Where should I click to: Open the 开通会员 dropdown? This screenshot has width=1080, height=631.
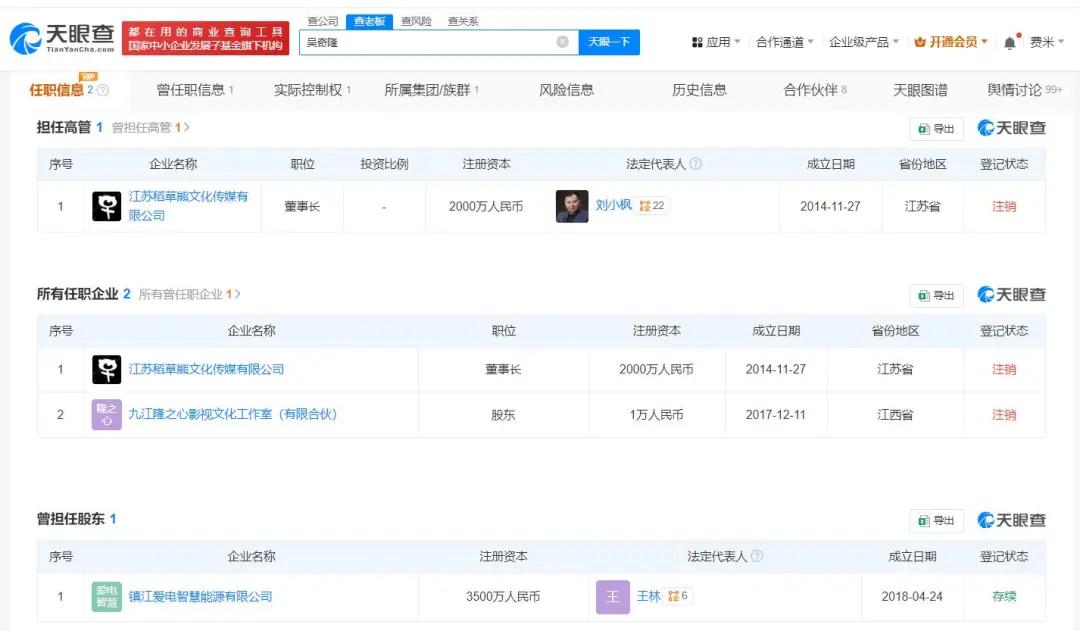(x=951, y=42)
